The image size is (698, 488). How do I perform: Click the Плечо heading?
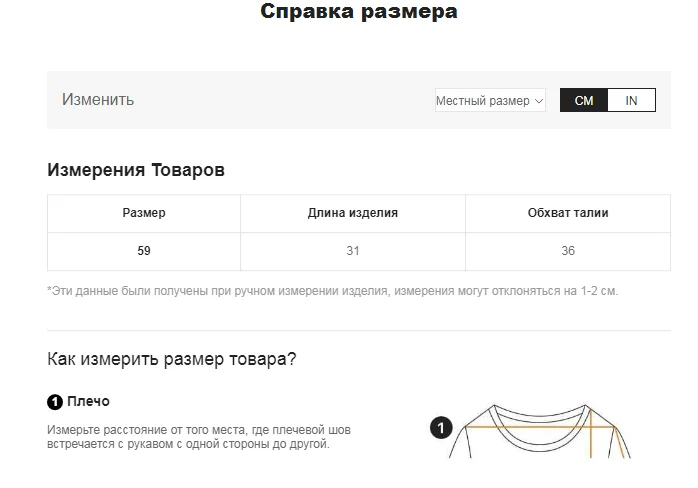pos(88,402)
